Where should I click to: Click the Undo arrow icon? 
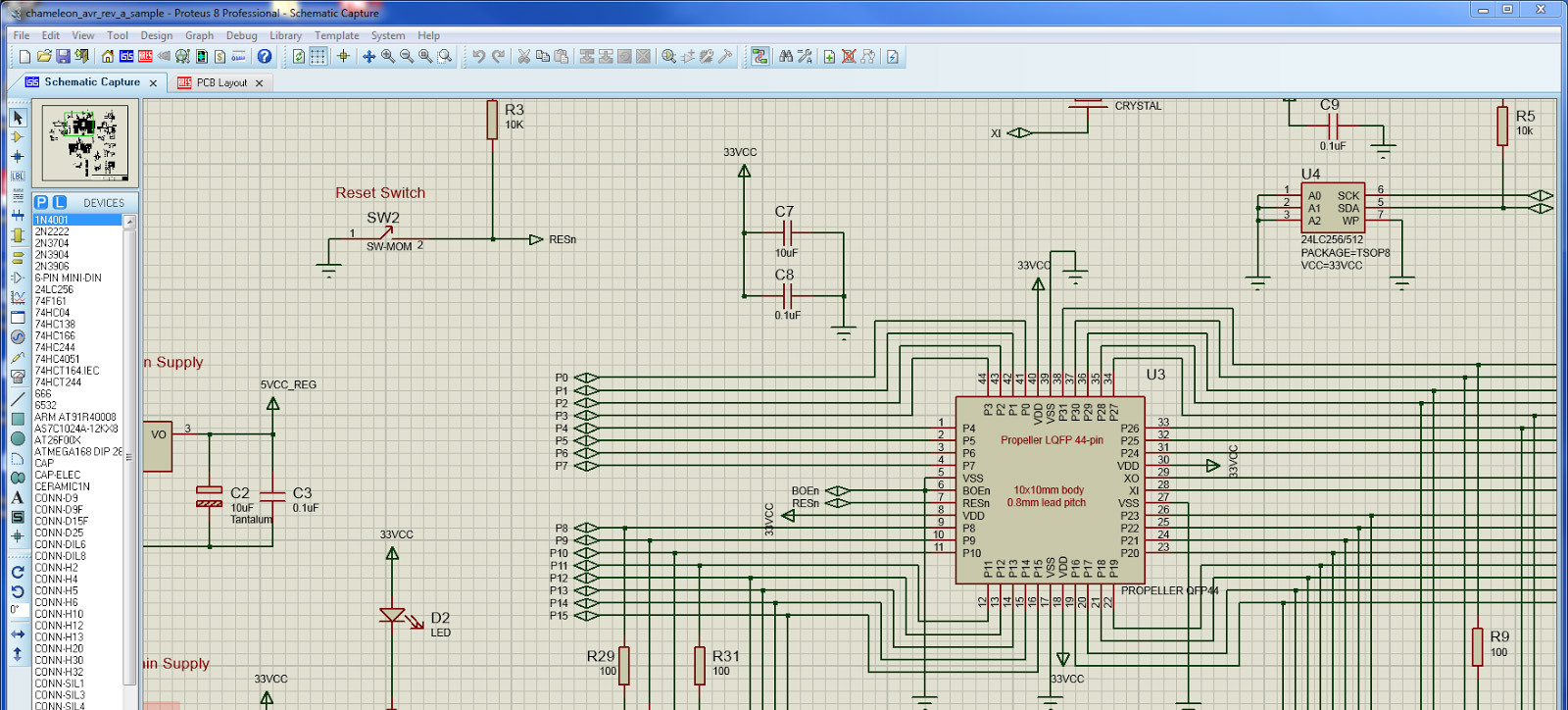point(478,57)
